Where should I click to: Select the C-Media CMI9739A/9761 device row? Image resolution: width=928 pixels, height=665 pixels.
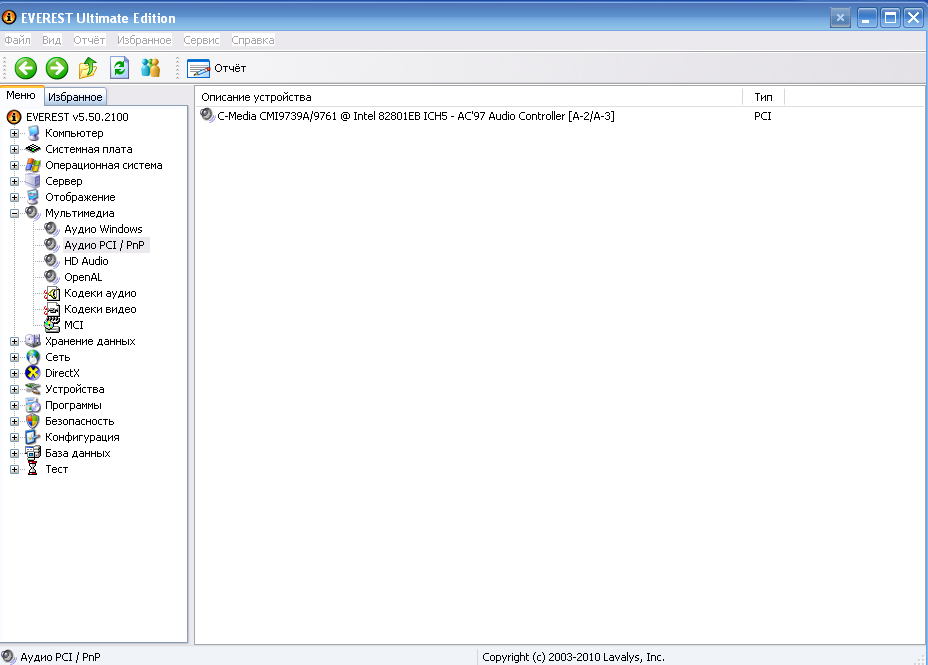click(416, 116)
